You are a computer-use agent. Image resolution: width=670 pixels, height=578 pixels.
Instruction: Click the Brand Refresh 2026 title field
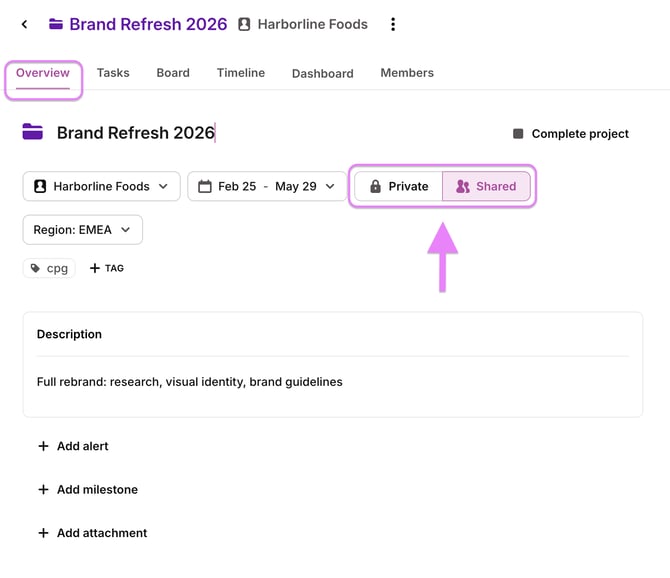pos(136,133)
